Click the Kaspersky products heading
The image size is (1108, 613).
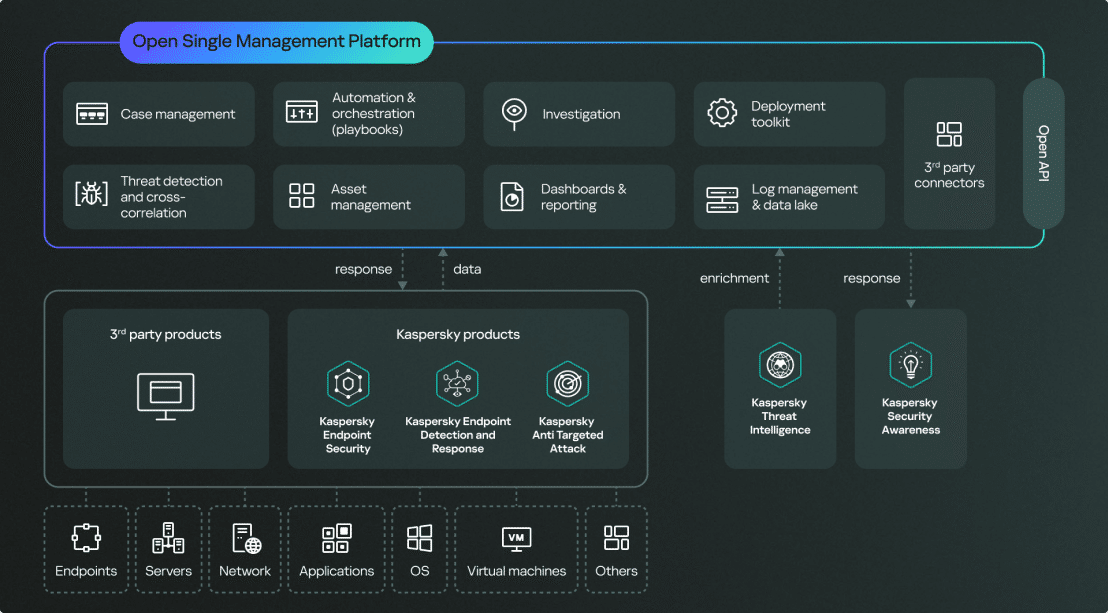coord(458,334)
